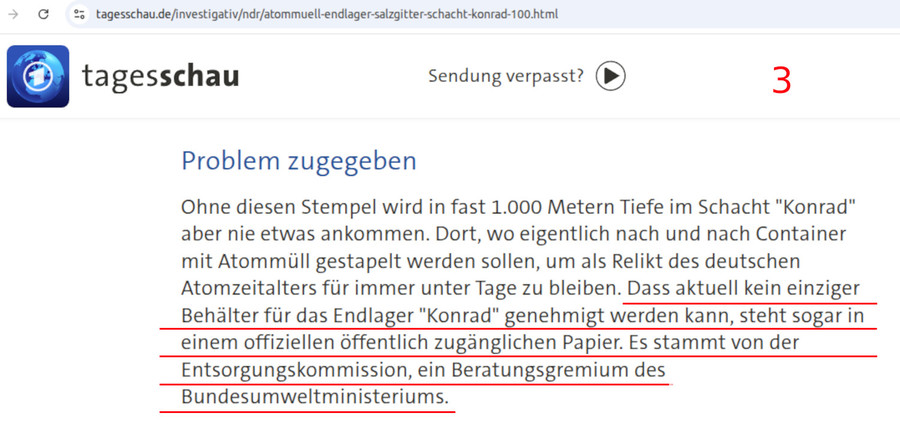Click the 'Problem zugegeben' heading

tap(298, 161)
